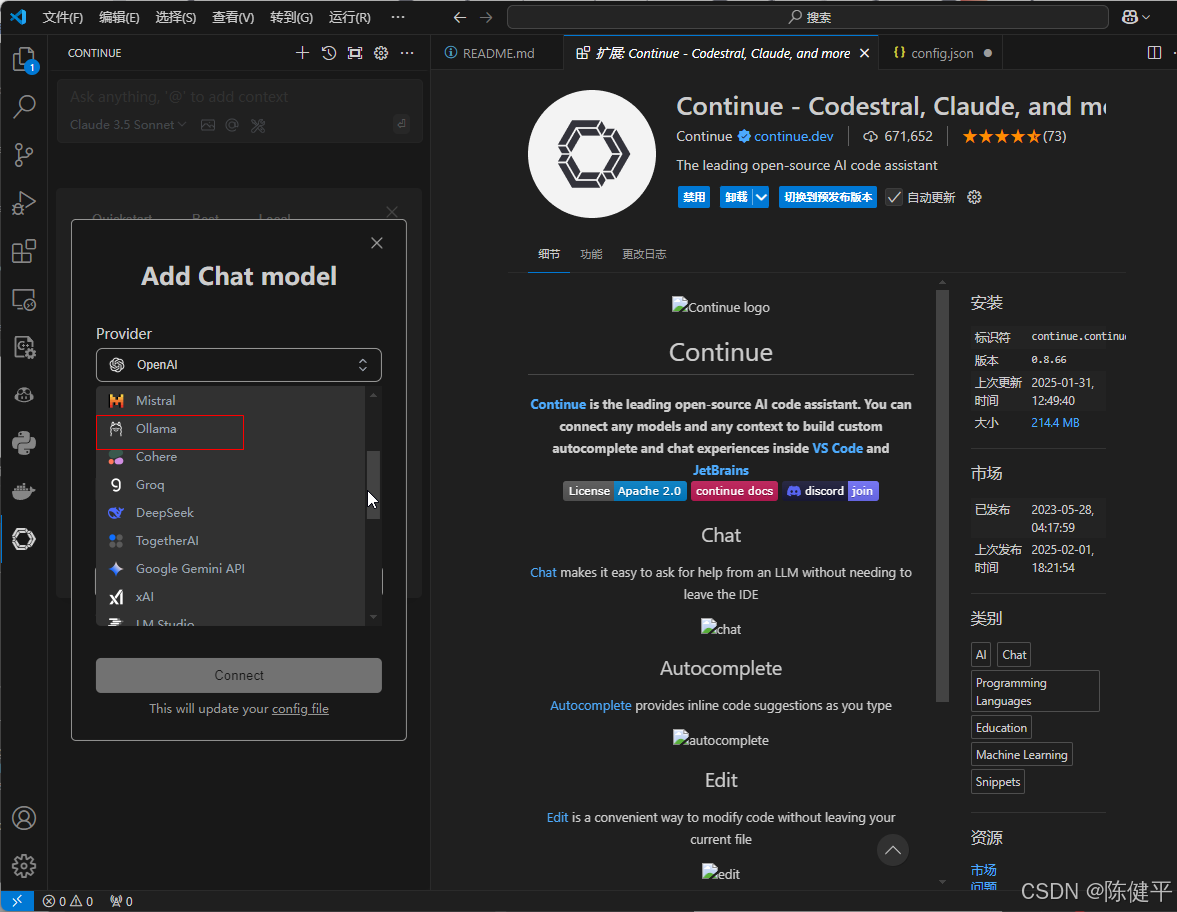
Task: Close the Add Chat model dialog
Action: pos(377,242)
